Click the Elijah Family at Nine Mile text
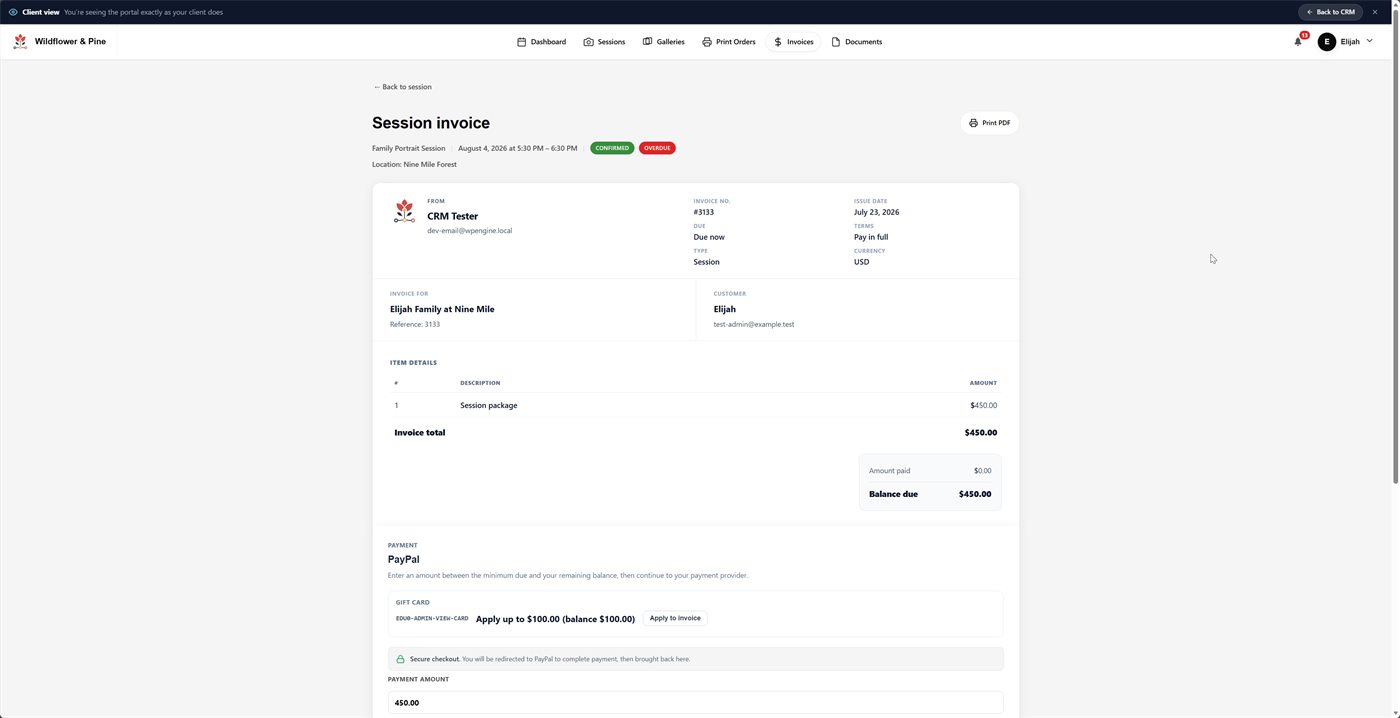1400x718 pixels. [442, 309]
